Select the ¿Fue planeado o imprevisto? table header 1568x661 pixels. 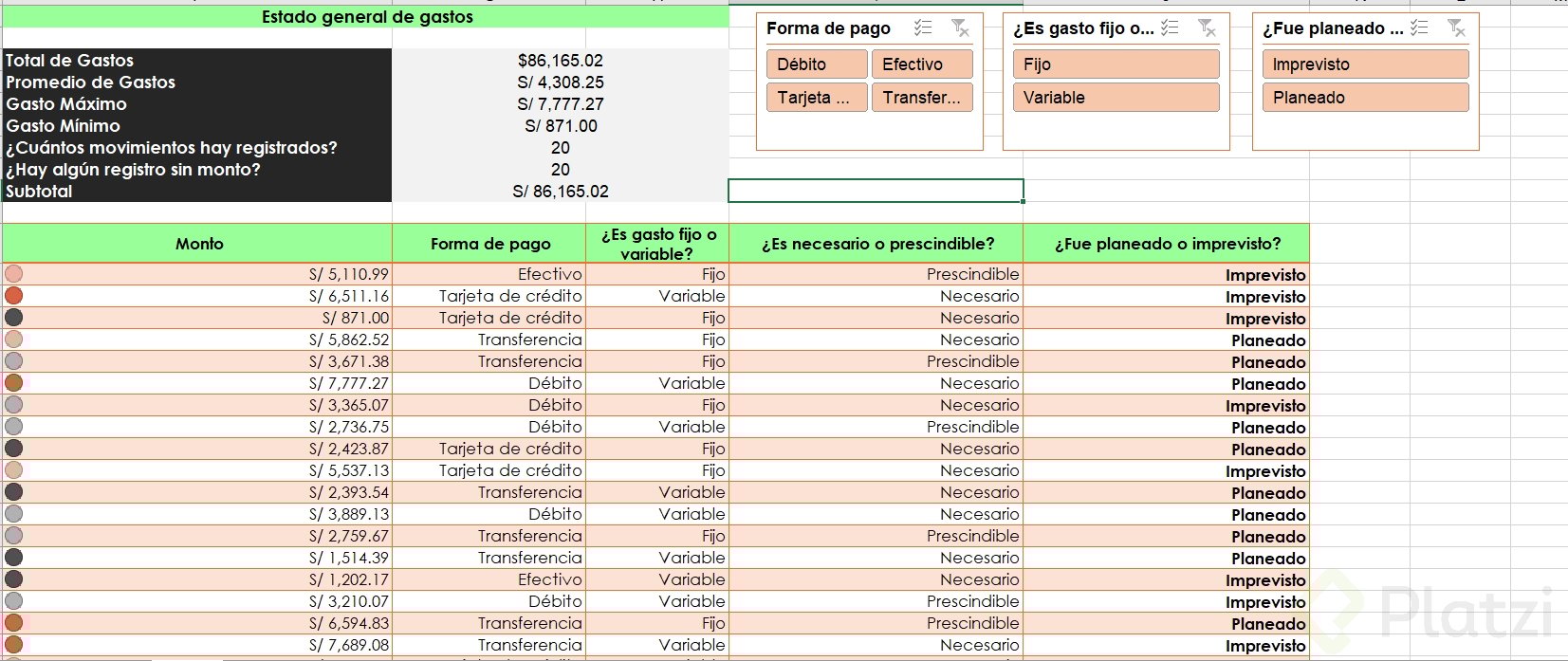pyautogui.click(x=1167, y=244)
